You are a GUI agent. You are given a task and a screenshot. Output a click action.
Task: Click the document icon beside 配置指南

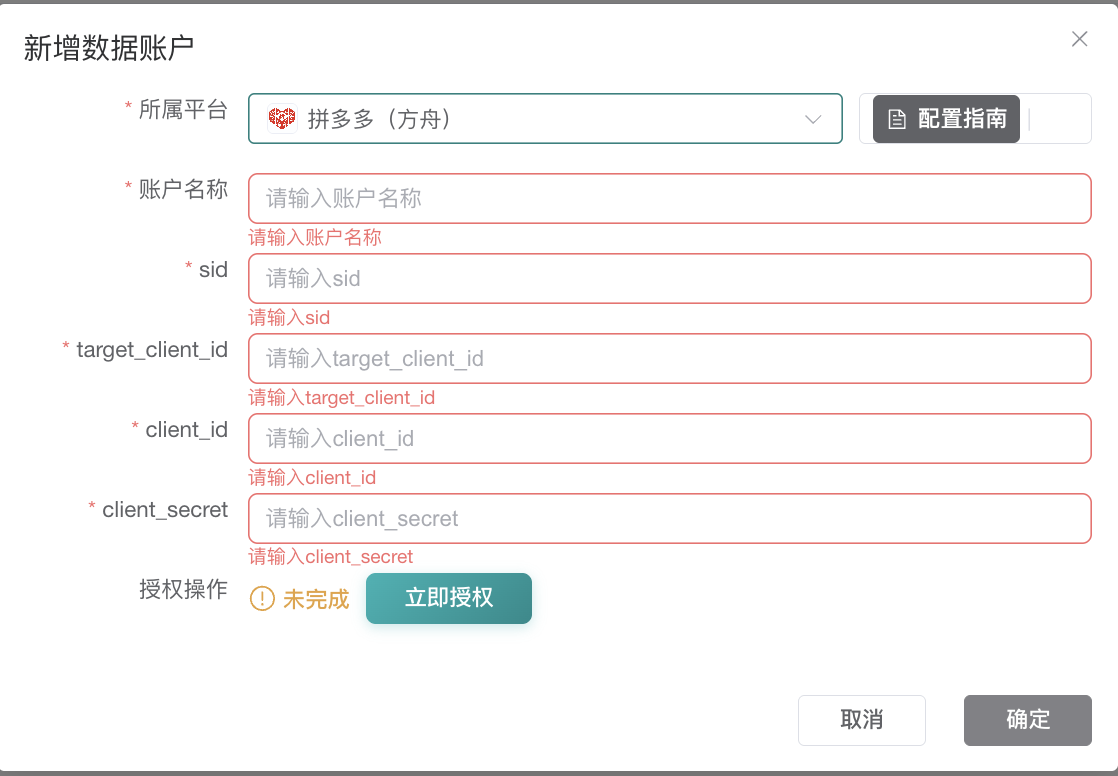[897, 120]
